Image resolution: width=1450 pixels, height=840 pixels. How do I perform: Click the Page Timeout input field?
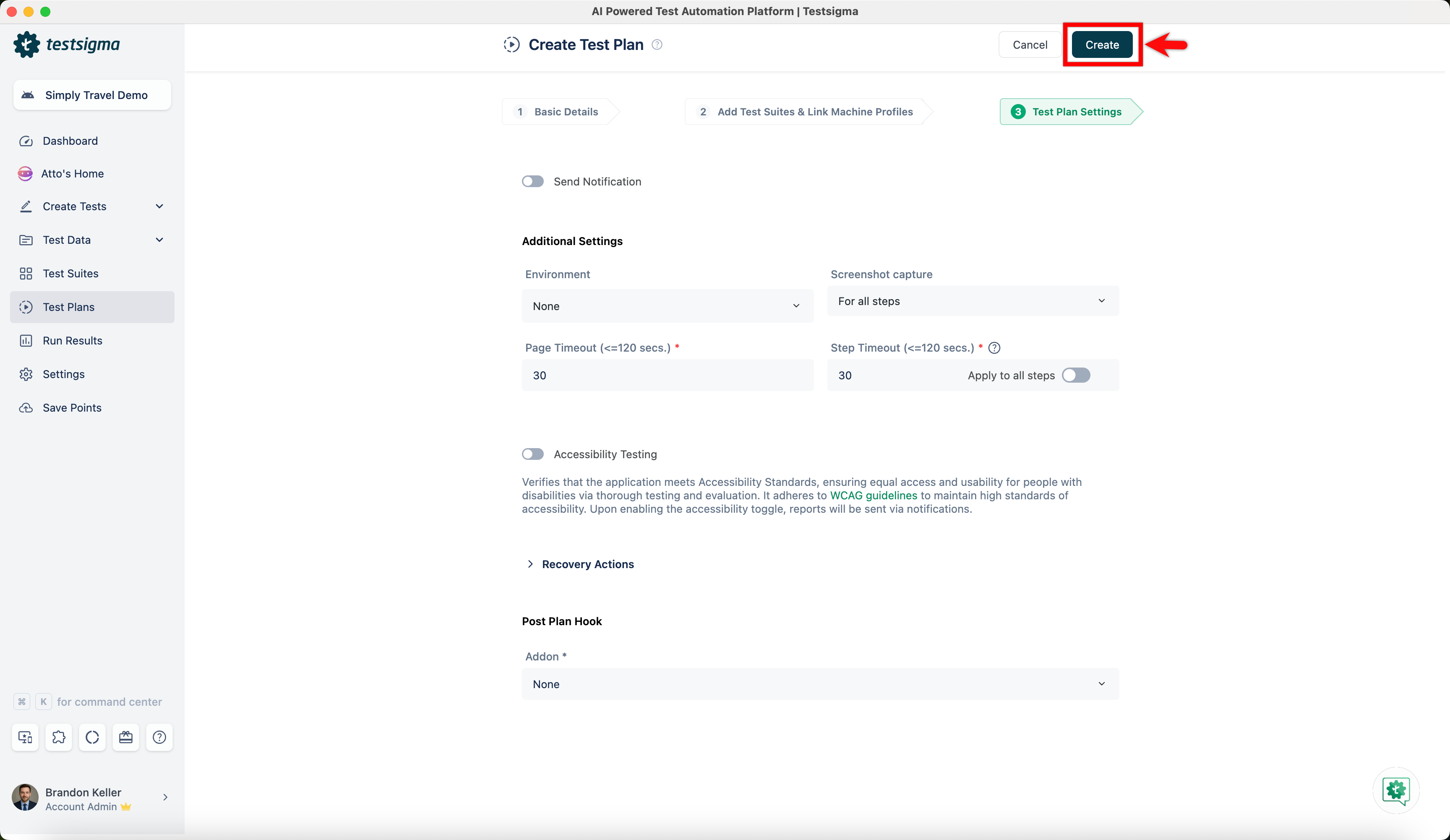click(668, 375)
